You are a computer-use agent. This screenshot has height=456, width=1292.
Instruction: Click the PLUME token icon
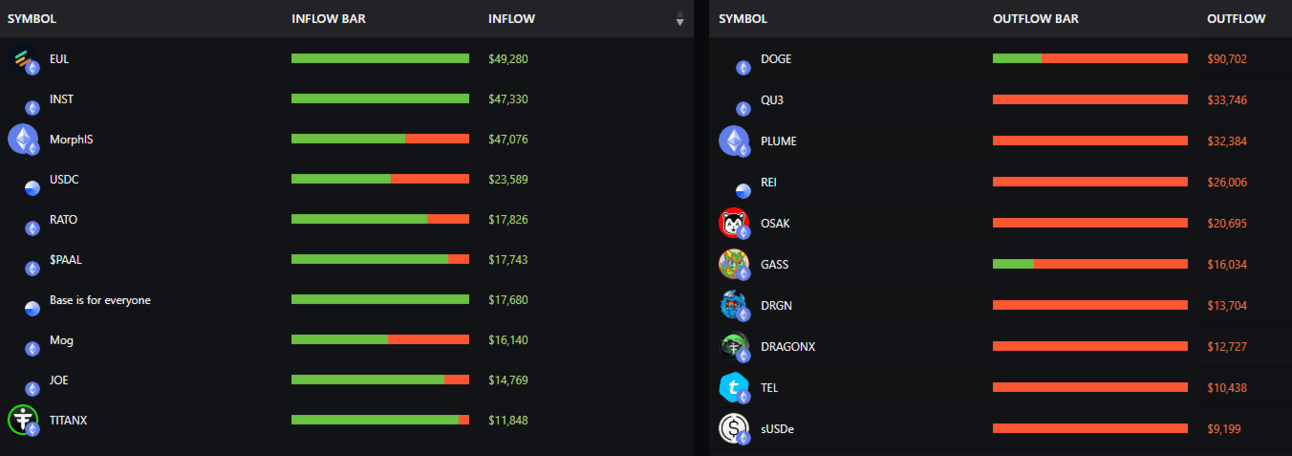tap(734, 141)
